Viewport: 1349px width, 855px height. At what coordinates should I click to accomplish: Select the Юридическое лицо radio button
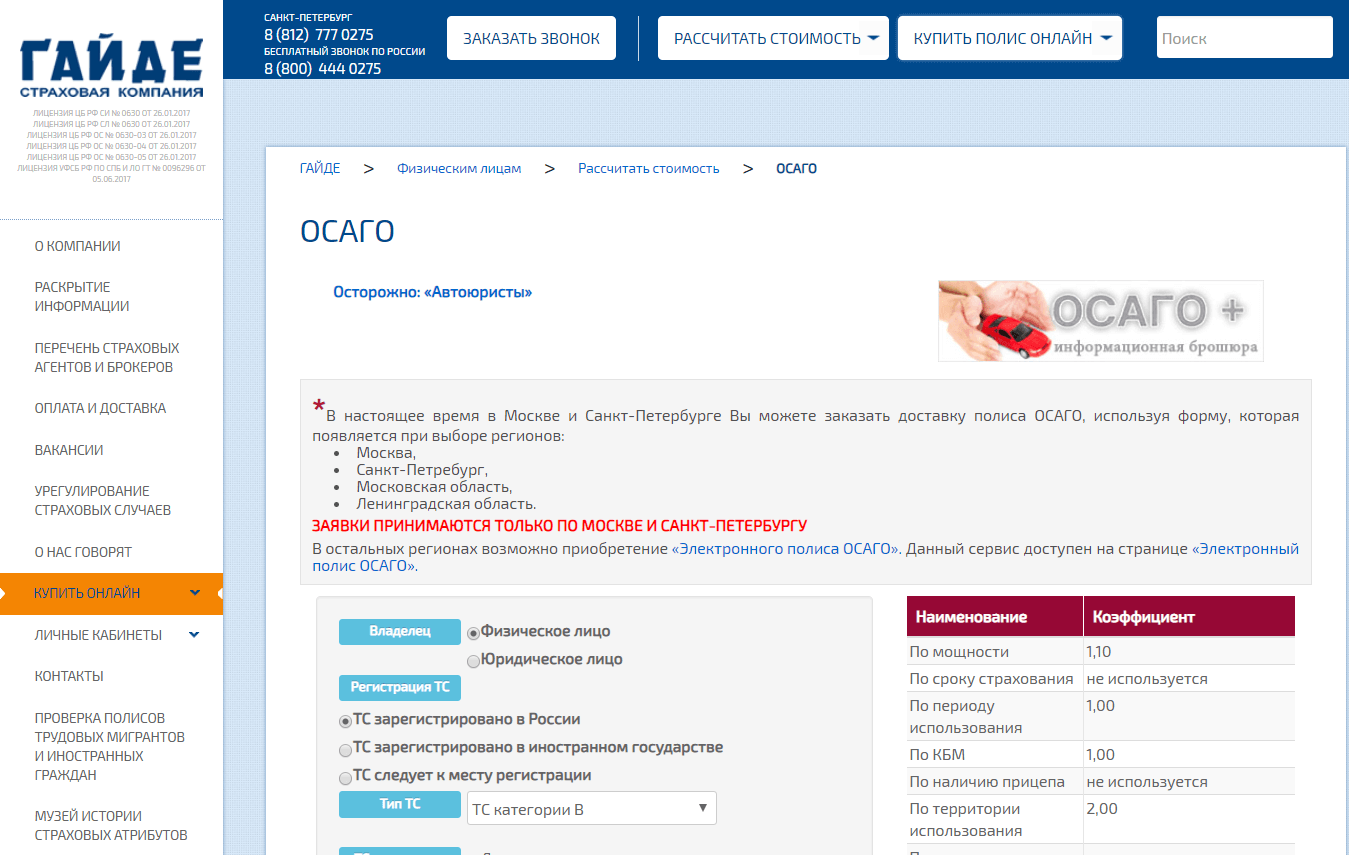click(x=474, y=661)
